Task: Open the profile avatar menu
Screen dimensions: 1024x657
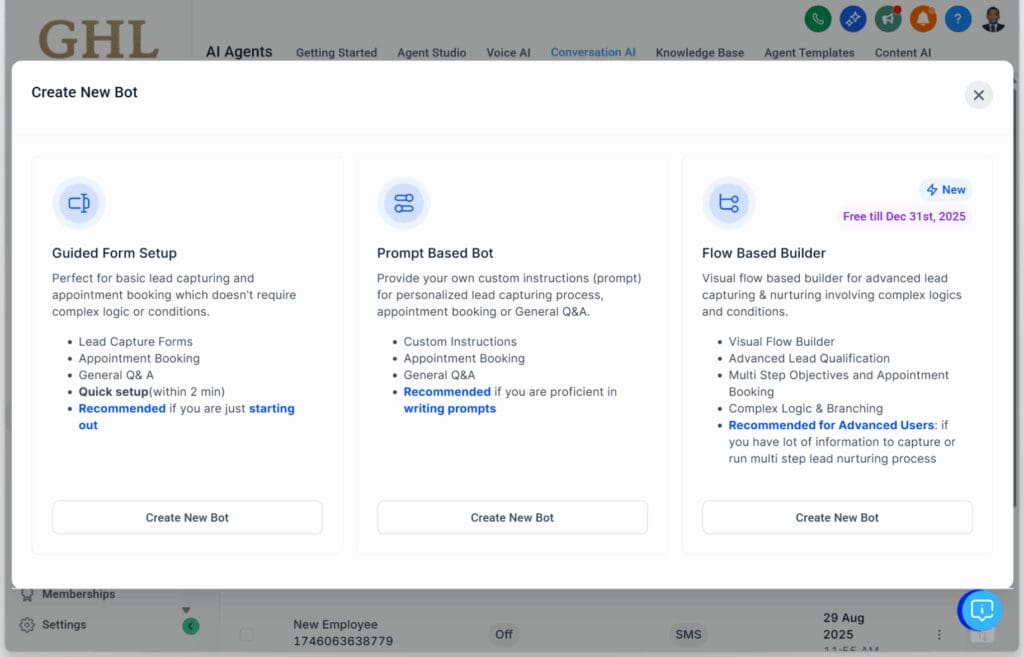Action: (x=991, y=18)
